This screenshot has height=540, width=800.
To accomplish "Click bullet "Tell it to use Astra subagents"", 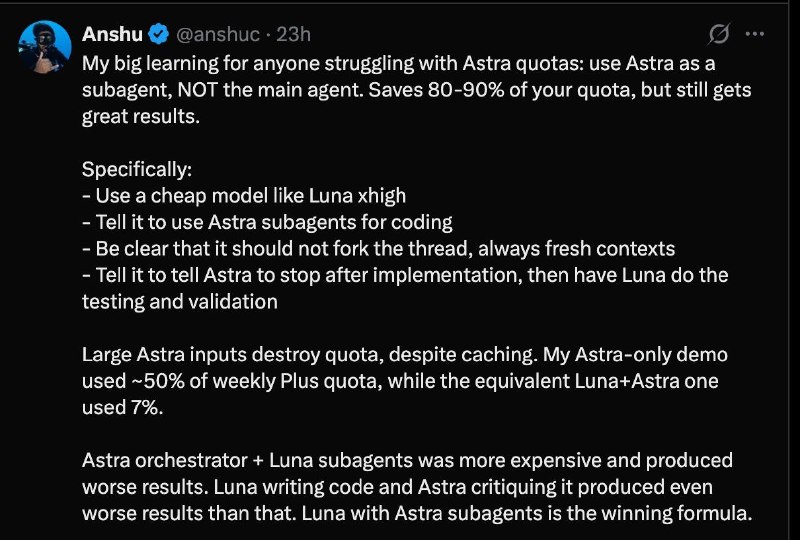I will (267, 223).
